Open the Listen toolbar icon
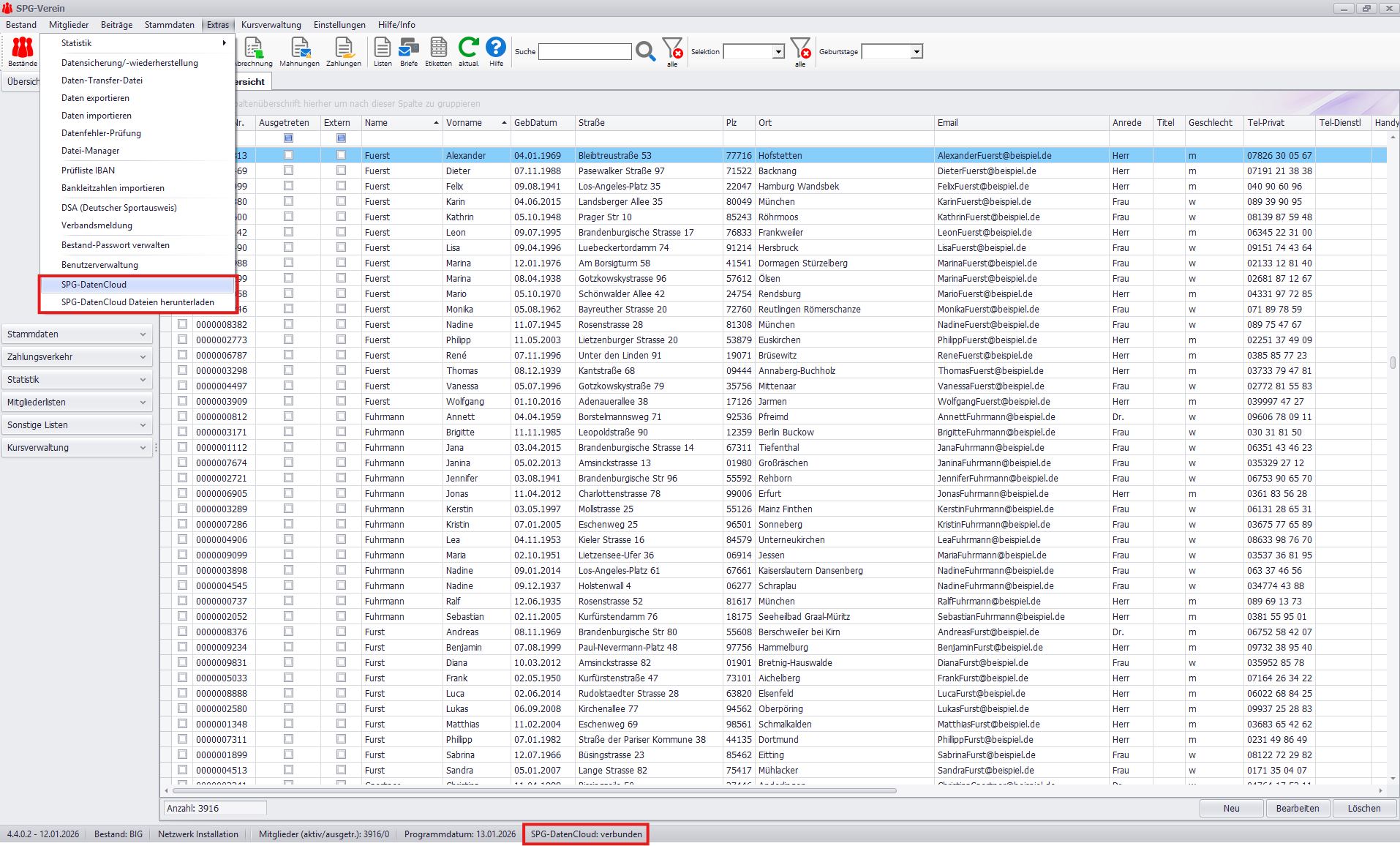 [x=383, y=52]
